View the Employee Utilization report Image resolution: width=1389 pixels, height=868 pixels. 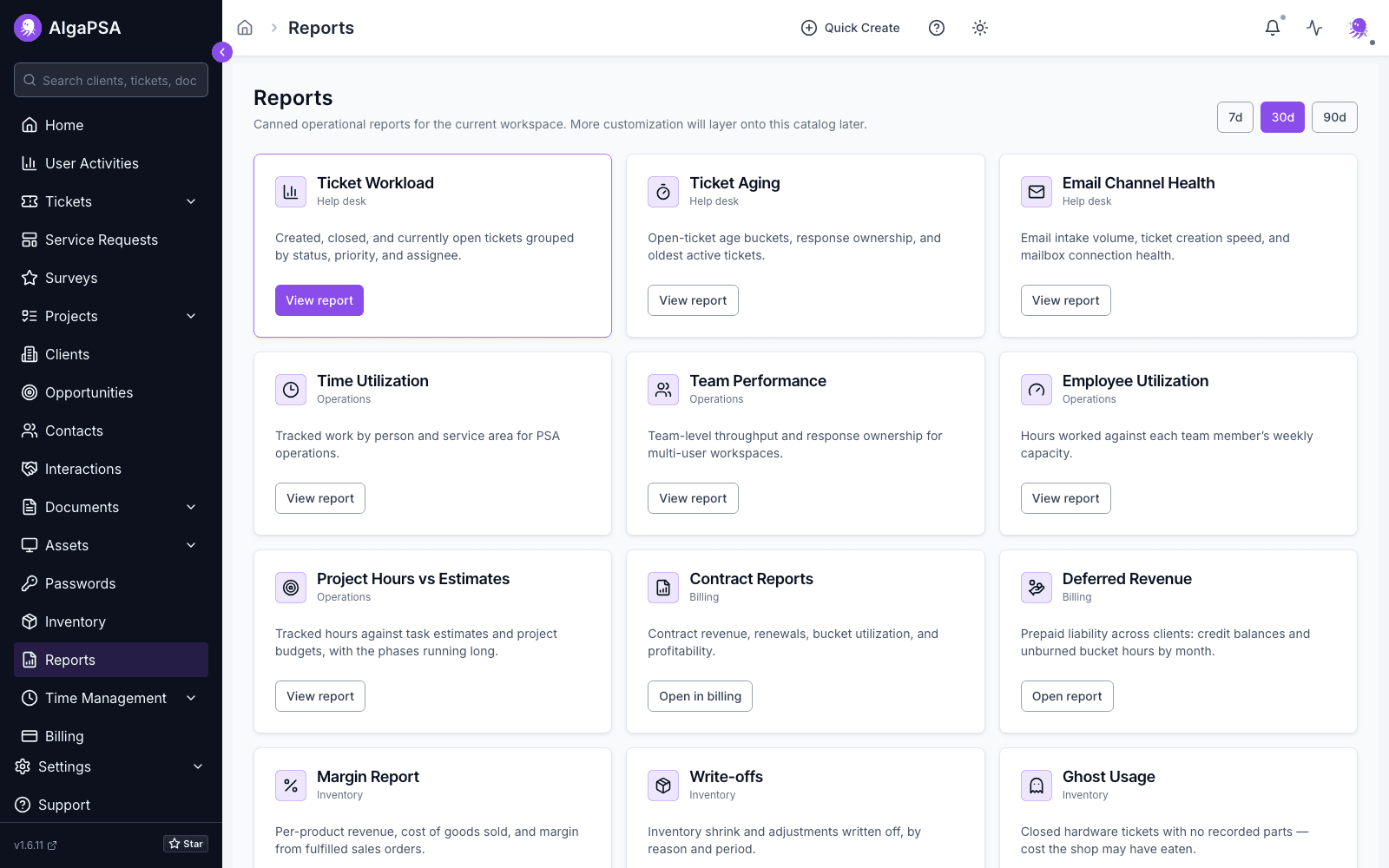[1065, 498]
